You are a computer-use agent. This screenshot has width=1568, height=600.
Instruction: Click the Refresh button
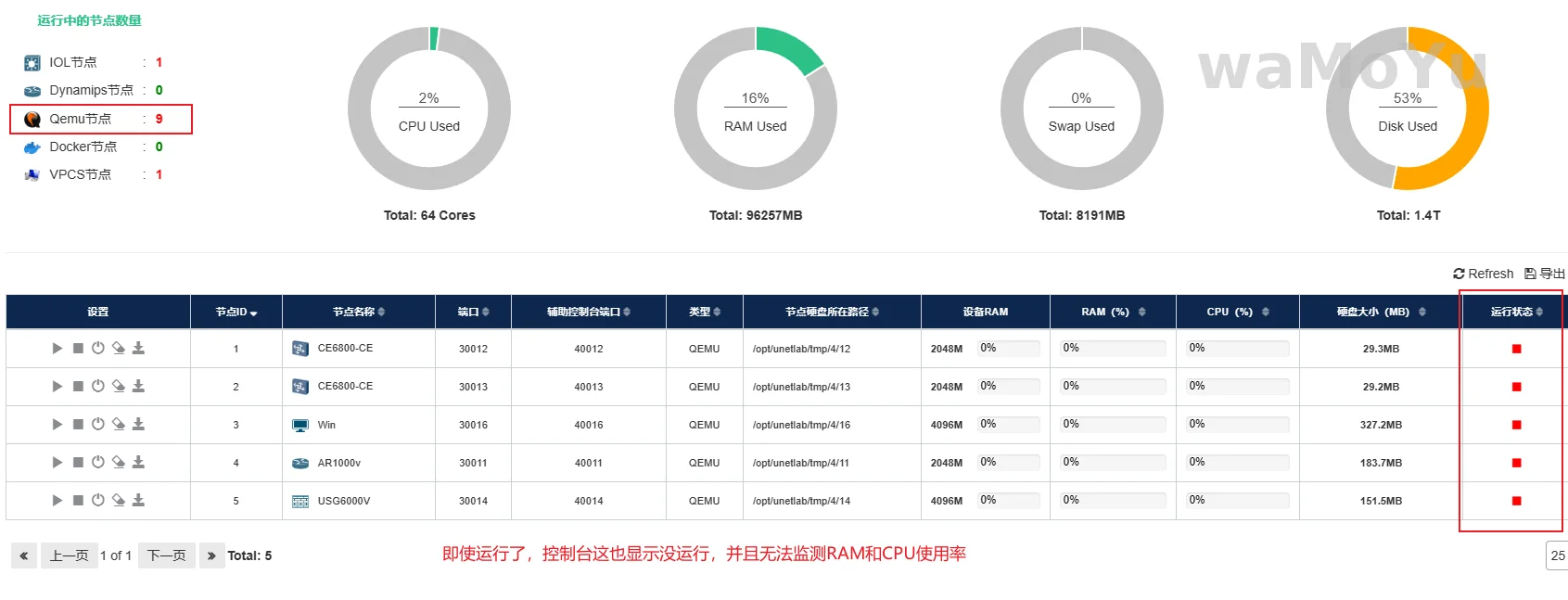[1483, 274]
